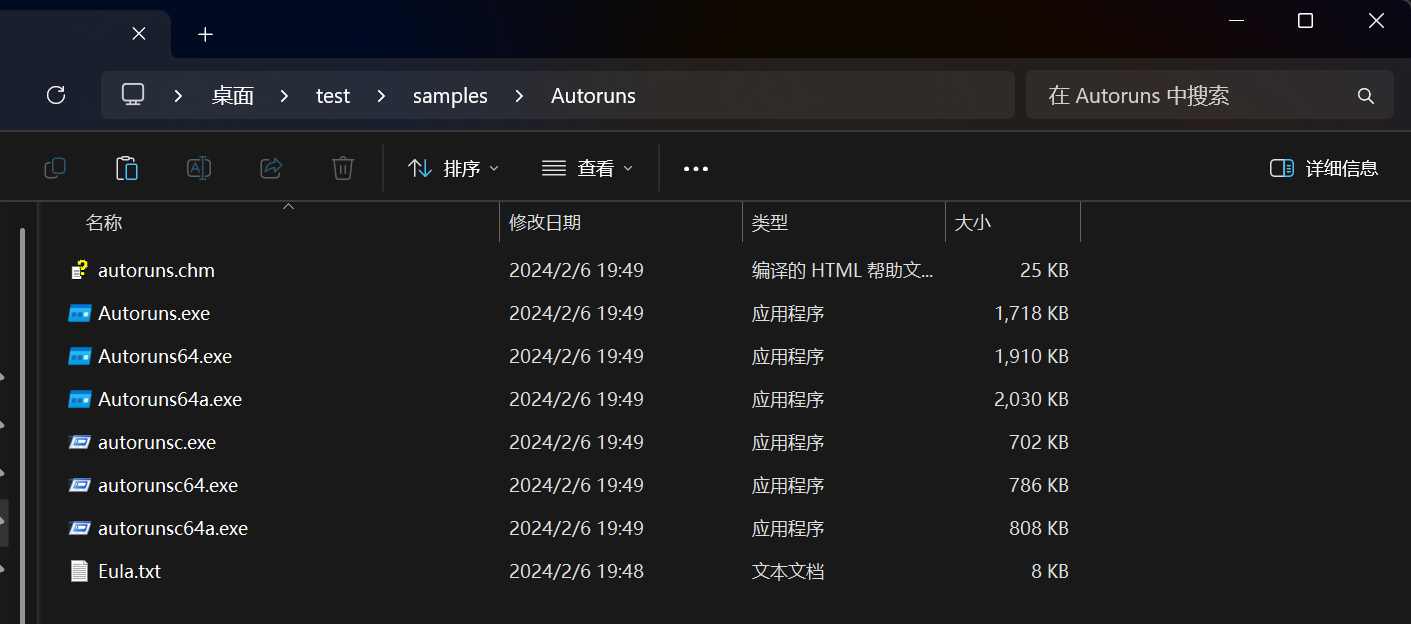
Task: Go to test folder in breadcrumb
Action: point(333,96)
